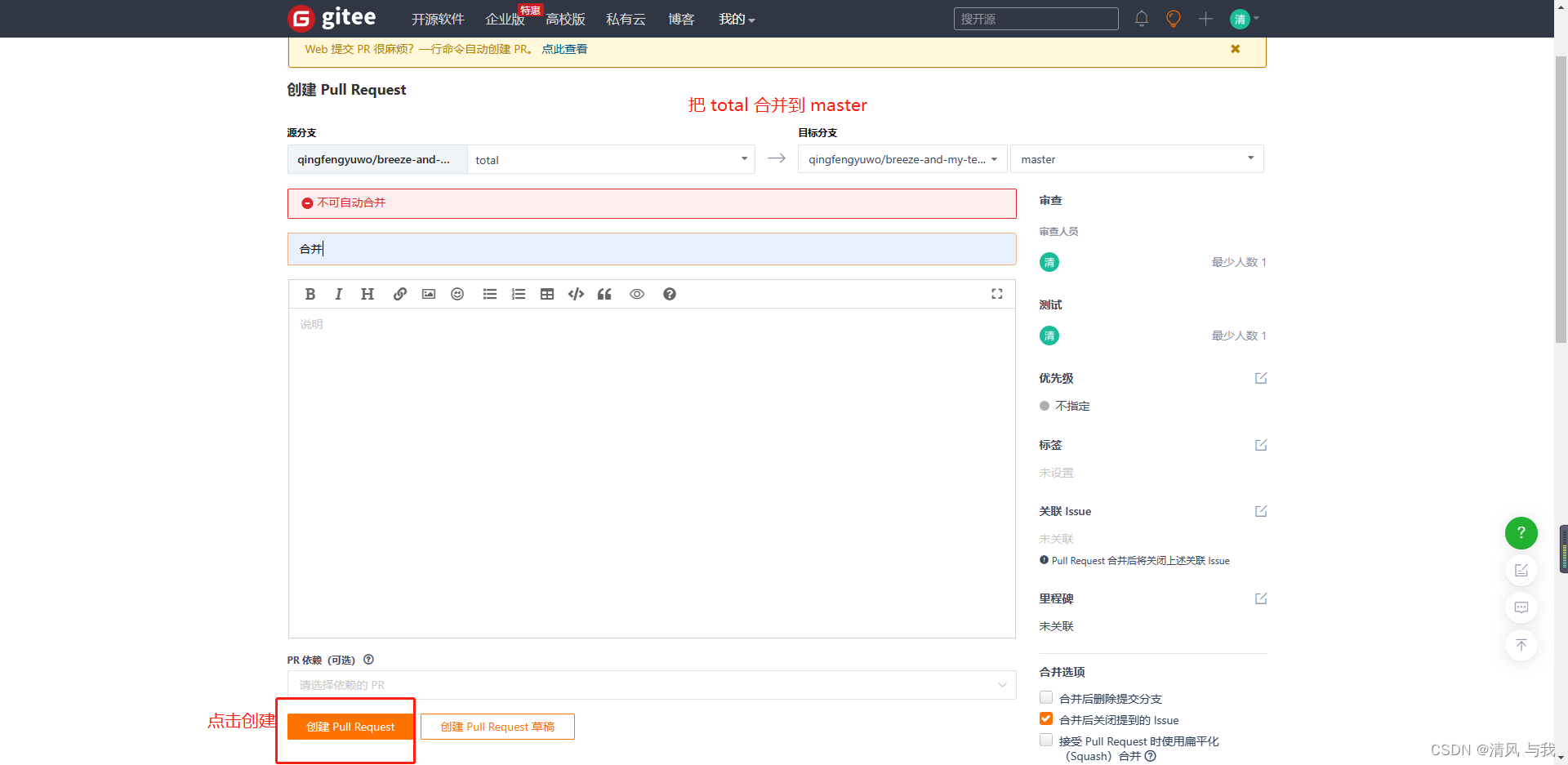
Task: Insert table via grid icon
Action: (x=547, y=294)
